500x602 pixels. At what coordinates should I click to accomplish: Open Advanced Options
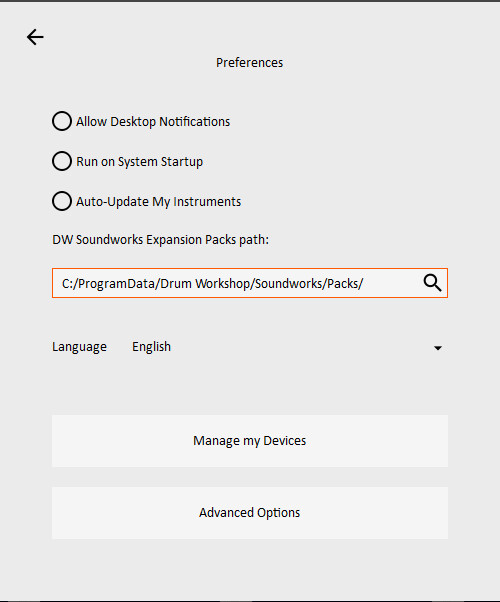pos(250,513)
